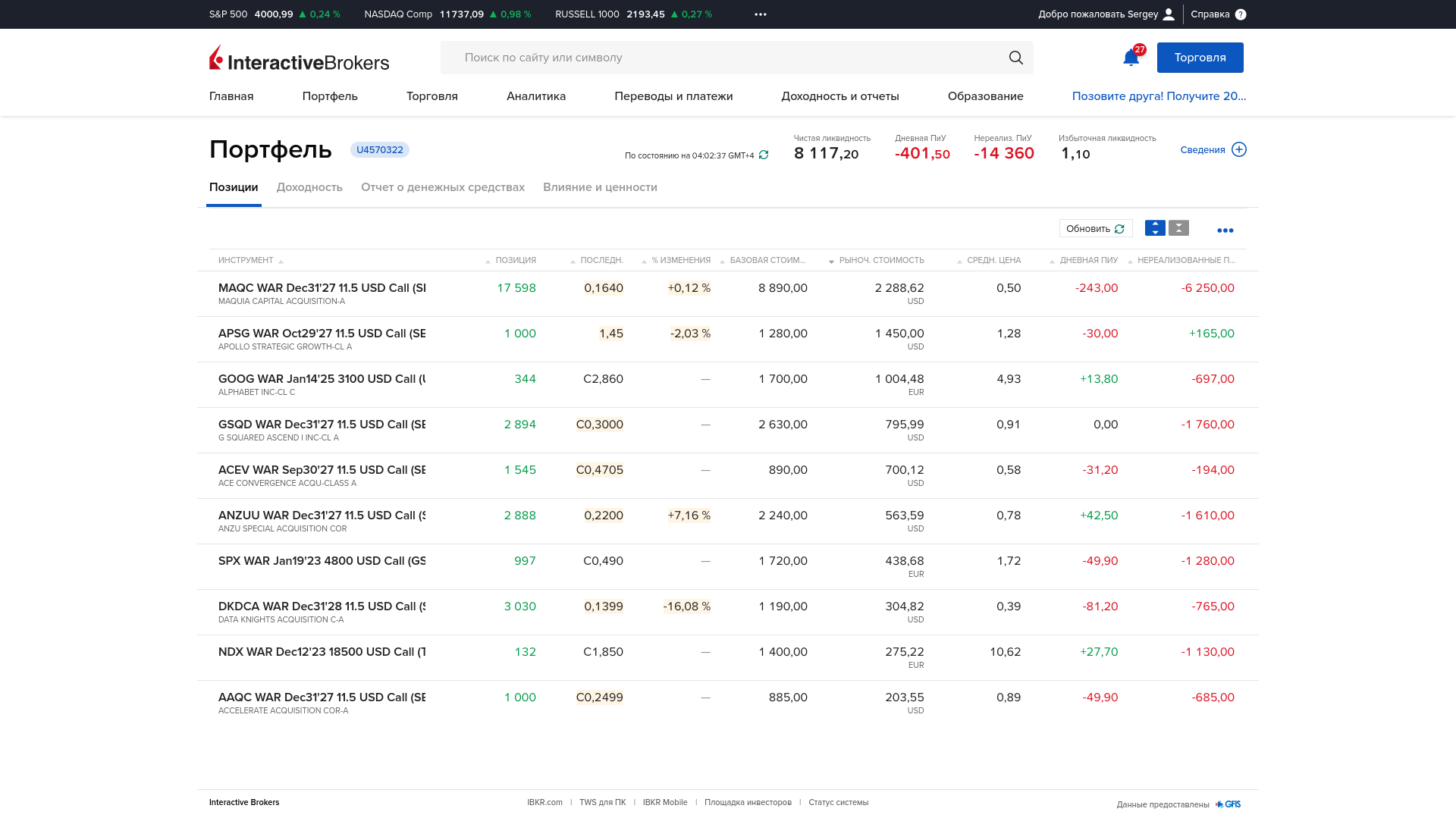Expand all rows with the blue arrows icon
Screen dimensions: 1456x818
1155,228
